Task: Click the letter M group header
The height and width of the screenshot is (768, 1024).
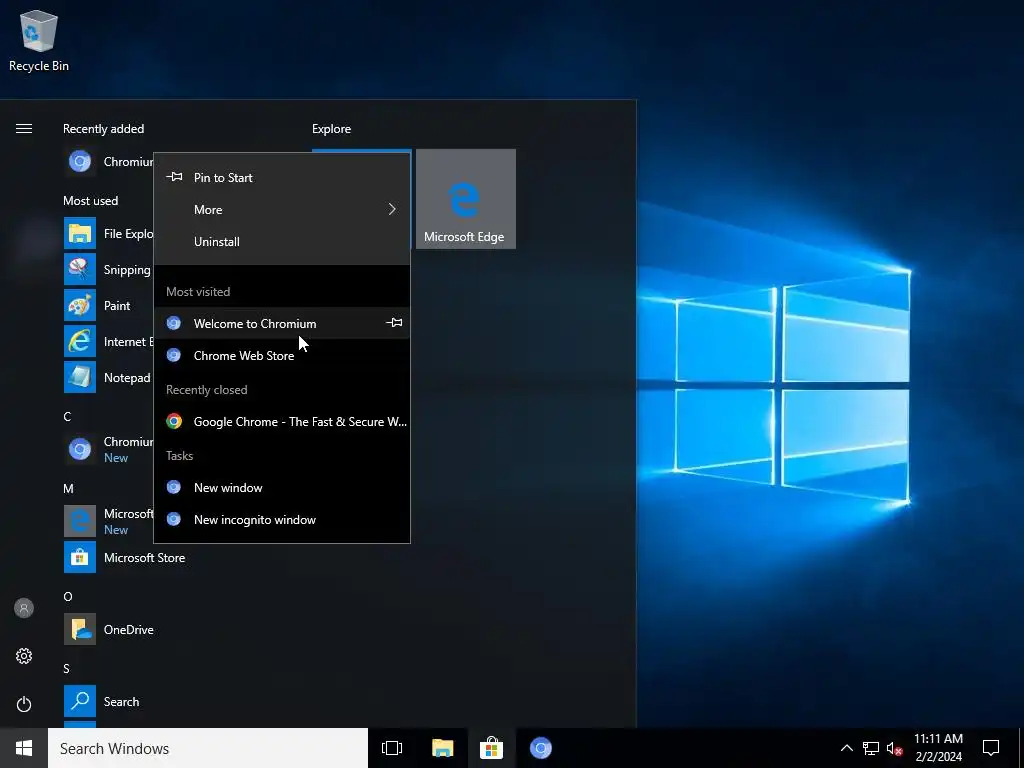Action: pyautogui.click(x=69, y=488)
